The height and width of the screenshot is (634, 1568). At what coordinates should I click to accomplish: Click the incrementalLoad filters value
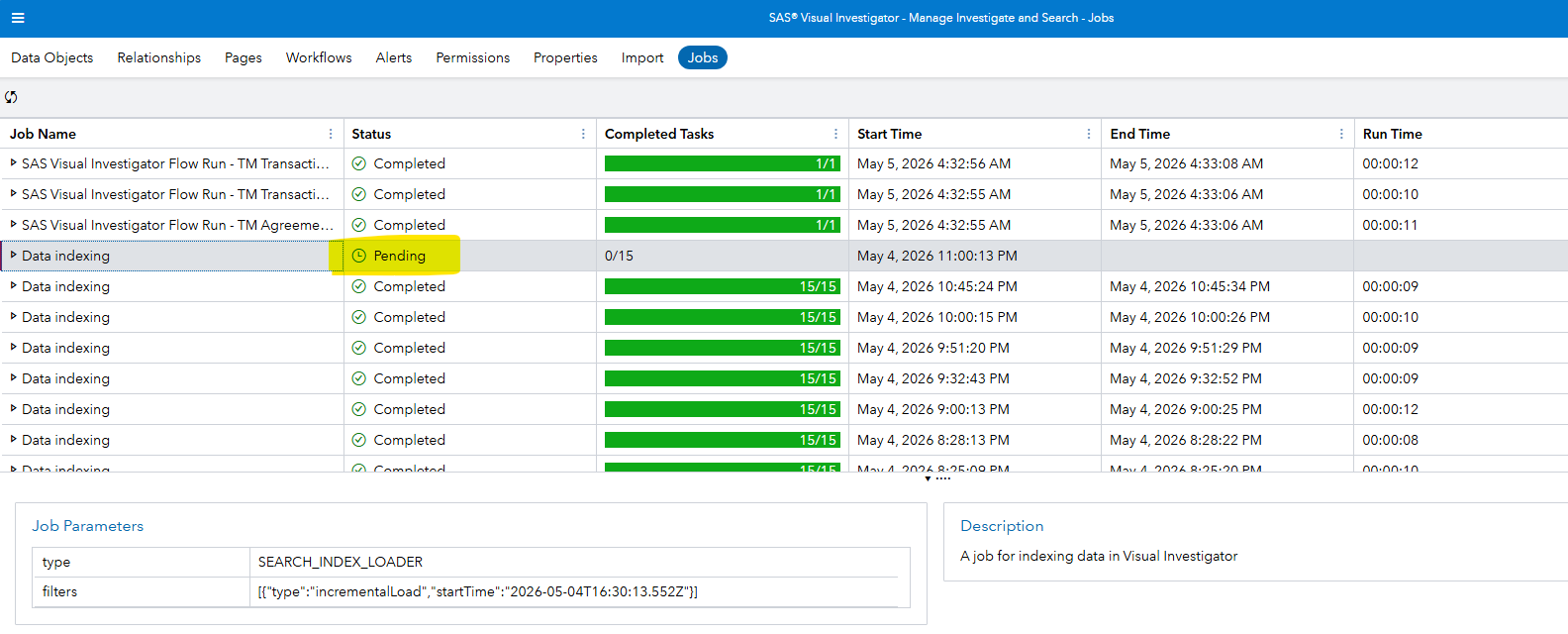[478, 591]
